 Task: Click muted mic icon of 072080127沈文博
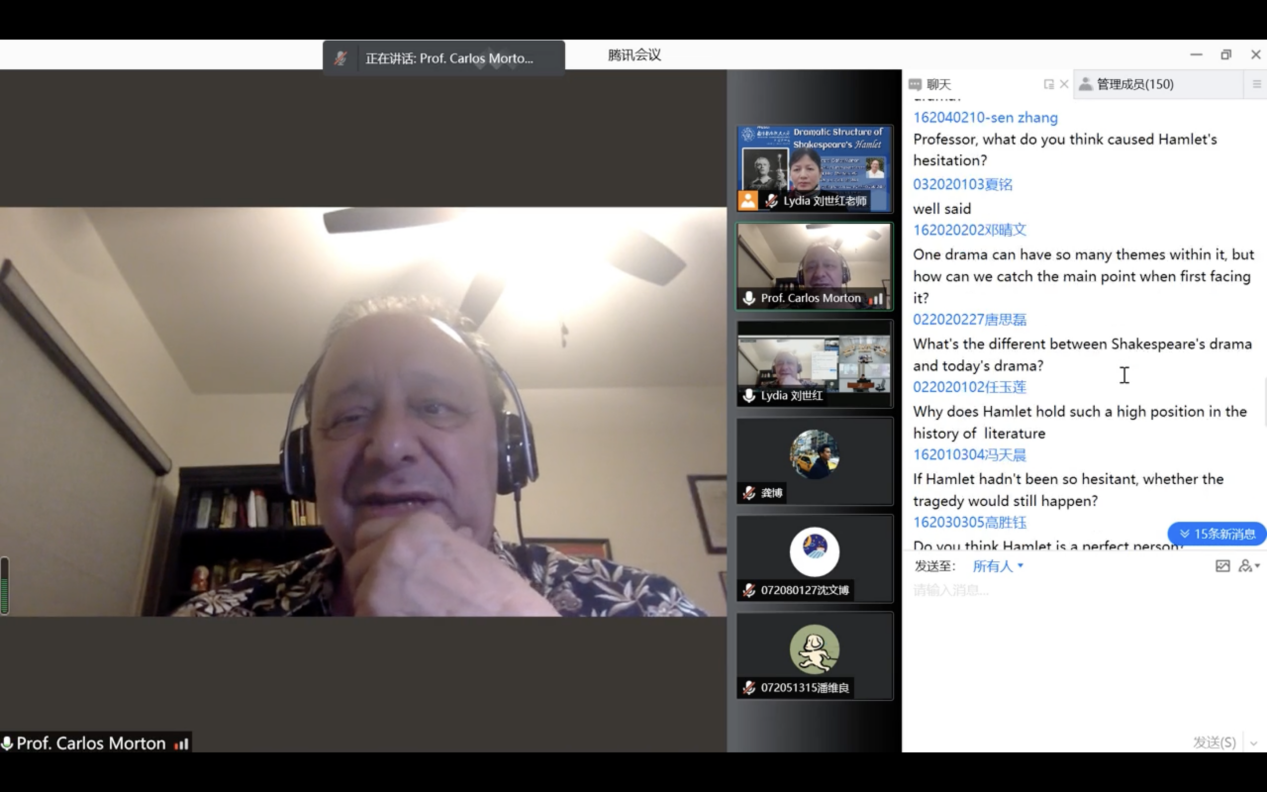click(749, 590)
